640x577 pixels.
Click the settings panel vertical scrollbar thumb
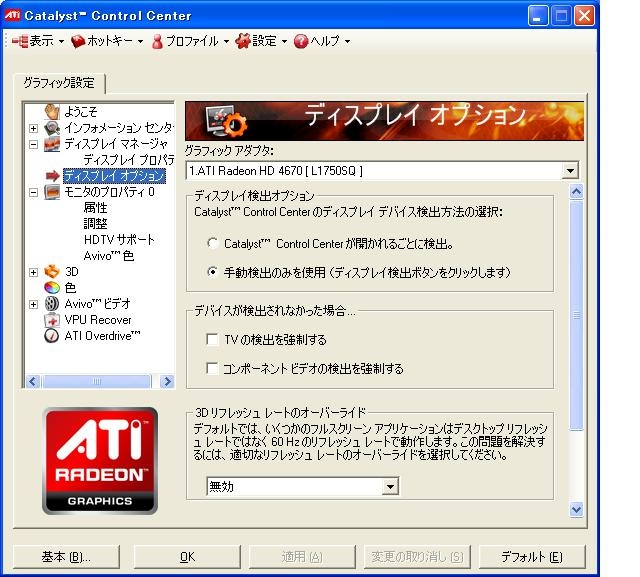pos(576,315)
